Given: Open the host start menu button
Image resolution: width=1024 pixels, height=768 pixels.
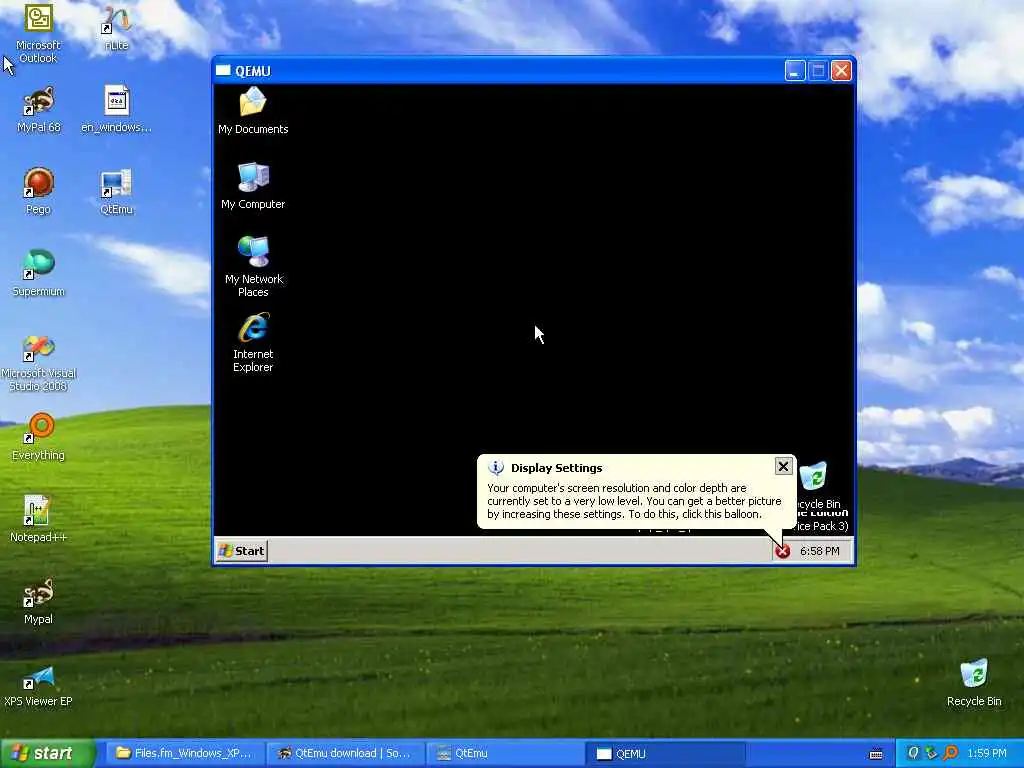Looking at the screenshot, I should (47, 753).
